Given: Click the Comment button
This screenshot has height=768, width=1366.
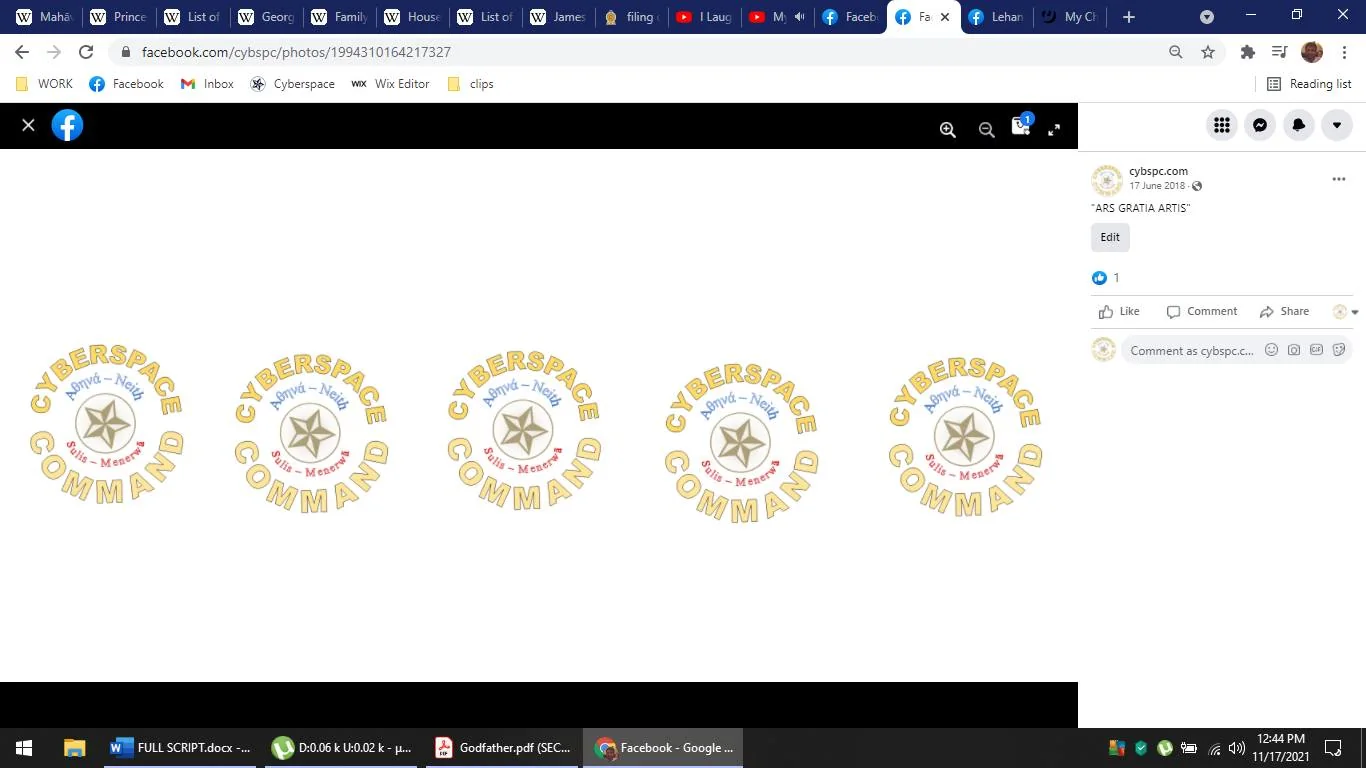Looking at the screenshot, I should coord(1202,311).
